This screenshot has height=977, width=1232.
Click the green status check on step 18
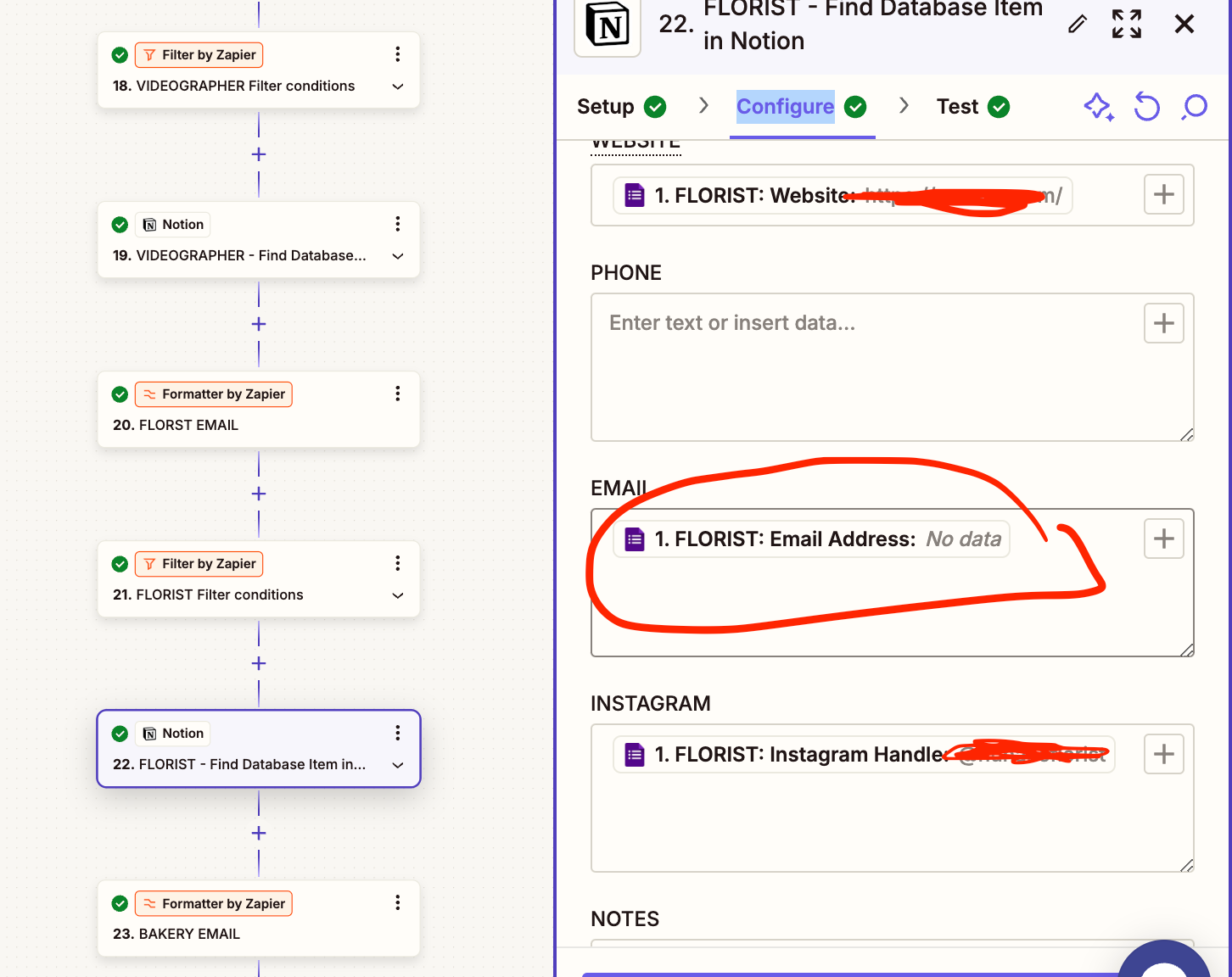tap(120, 55)
